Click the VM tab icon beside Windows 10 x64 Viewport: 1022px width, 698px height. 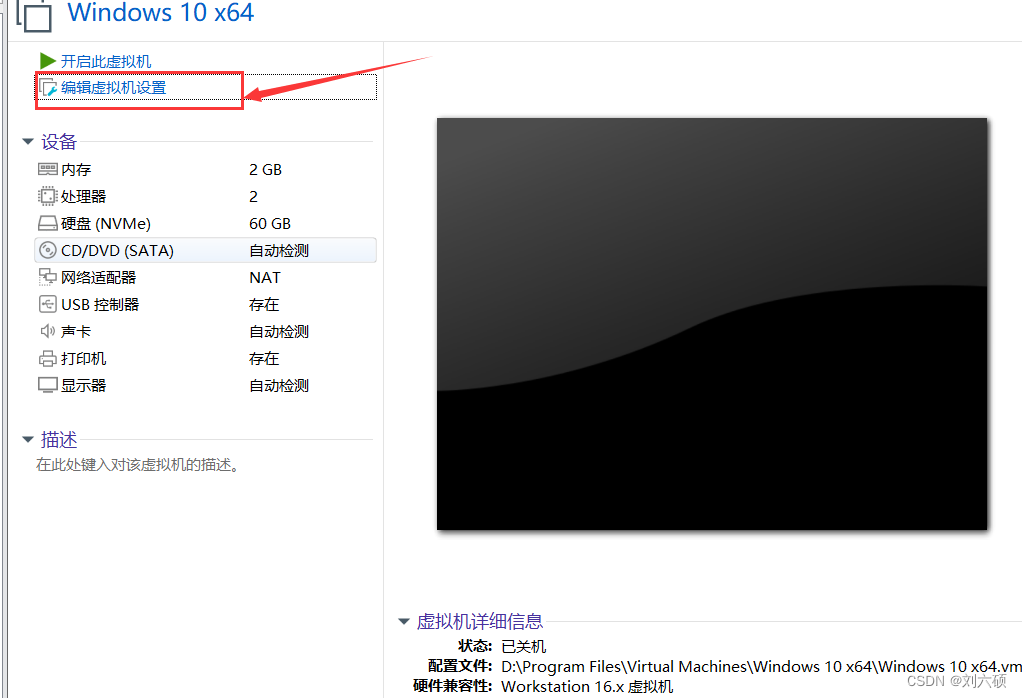point(35,16)
